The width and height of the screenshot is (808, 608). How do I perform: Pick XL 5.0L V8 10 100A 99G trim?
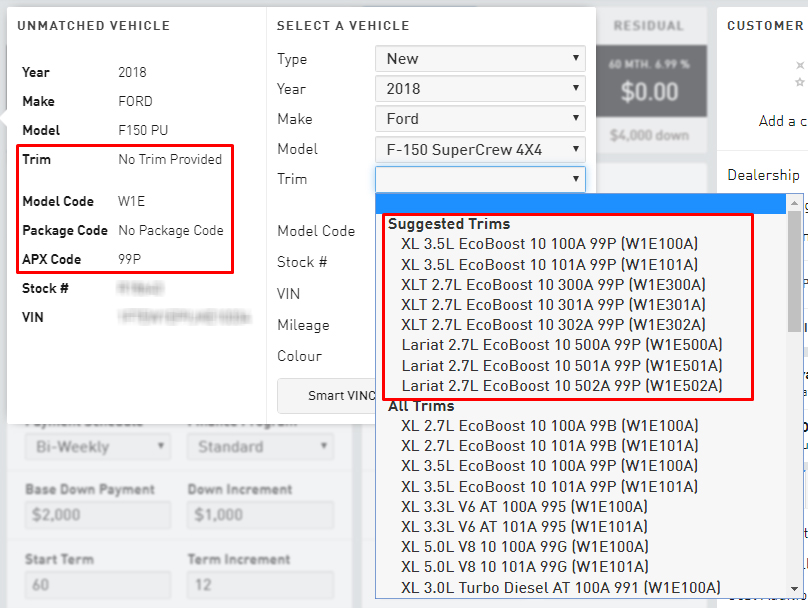525,547
